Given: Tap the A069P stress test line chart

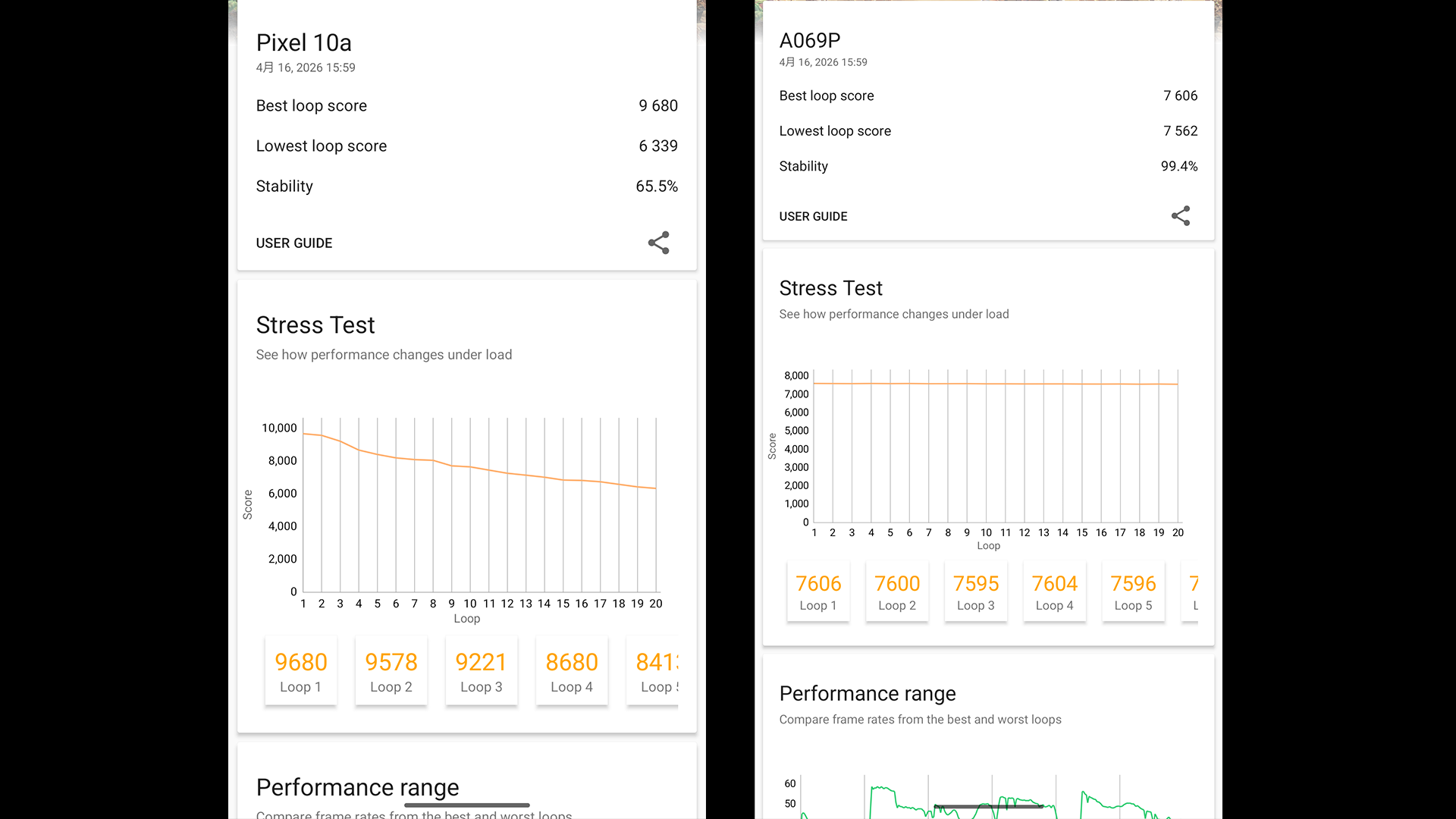Looking at the screenshot, I should pyautogui.click(x=995, y=447).
